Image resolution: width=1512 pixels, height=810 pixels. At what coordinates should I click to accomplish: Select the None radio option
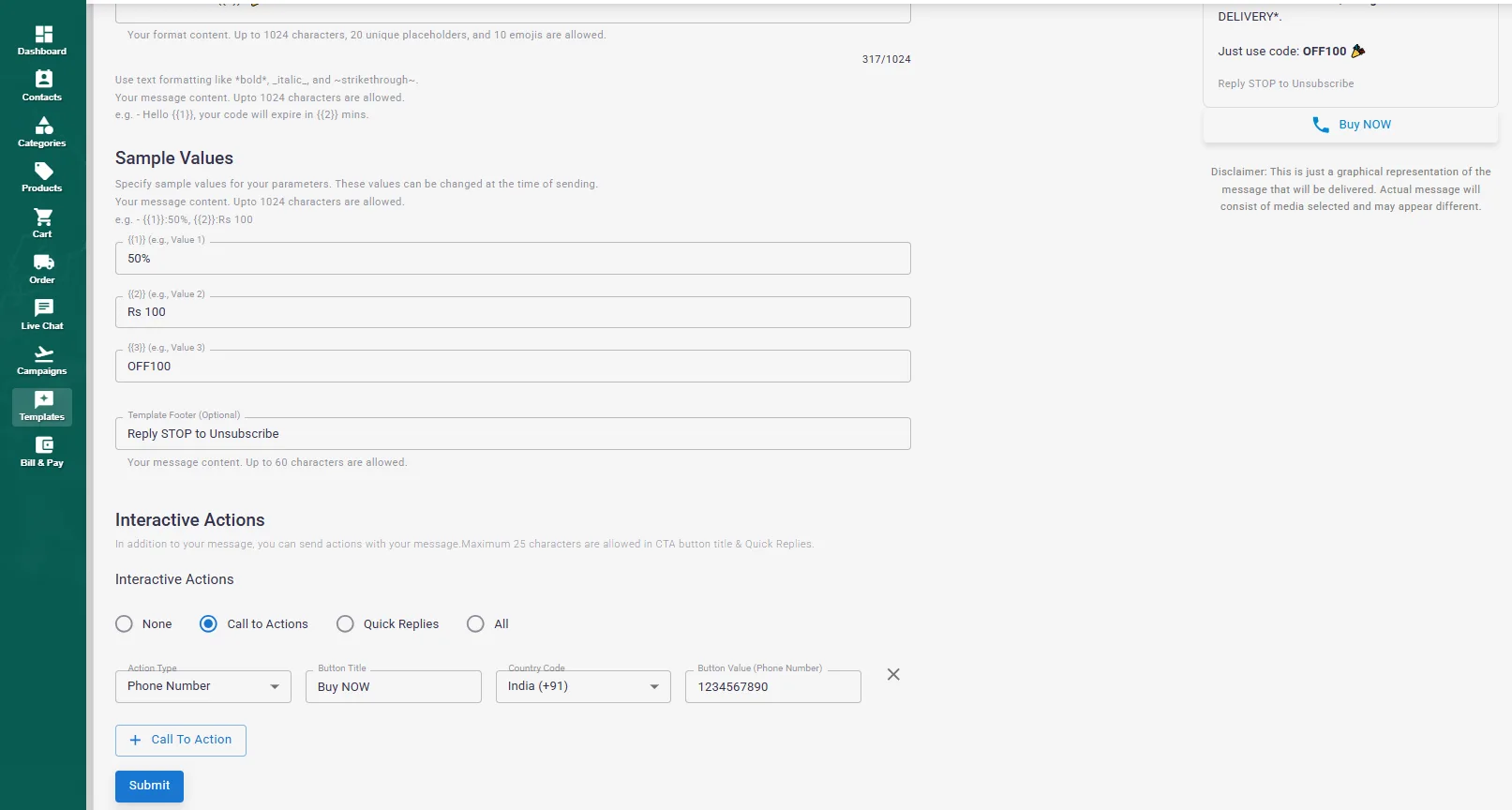click(x=124, y=624)
